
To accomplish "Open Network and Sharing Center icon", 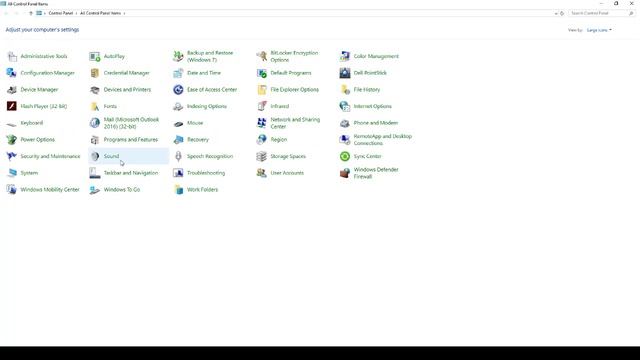I will (262, 123).
